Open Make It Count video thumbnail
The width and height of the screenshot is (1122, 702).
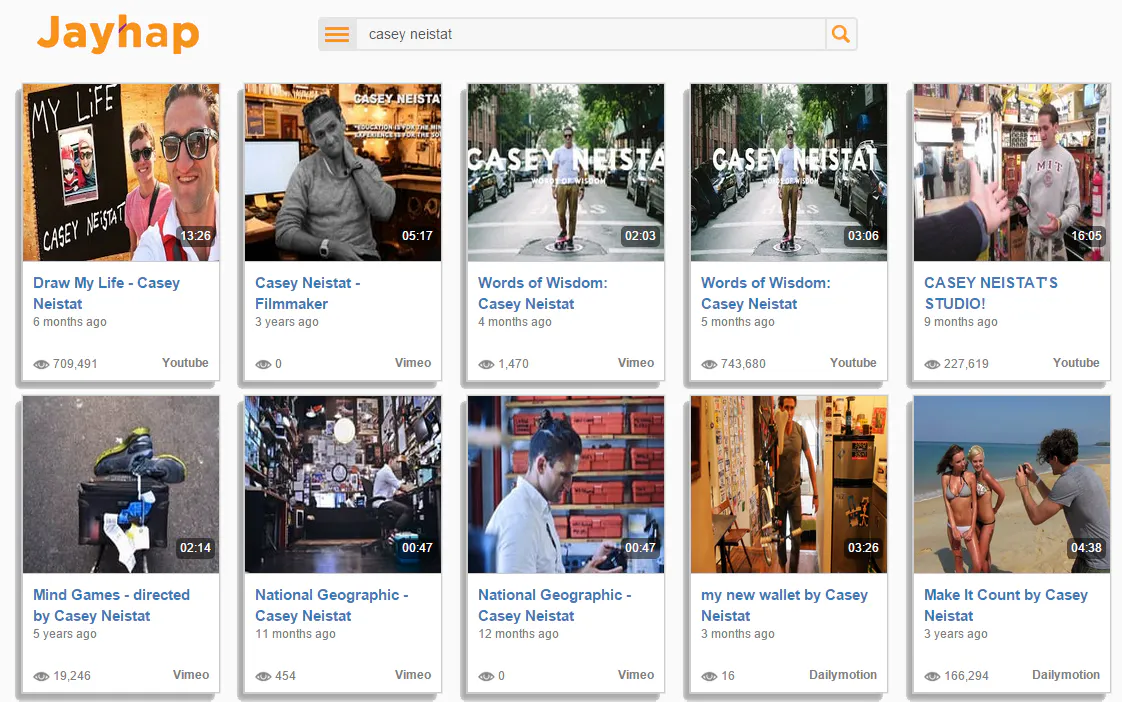click(1012, 484)
